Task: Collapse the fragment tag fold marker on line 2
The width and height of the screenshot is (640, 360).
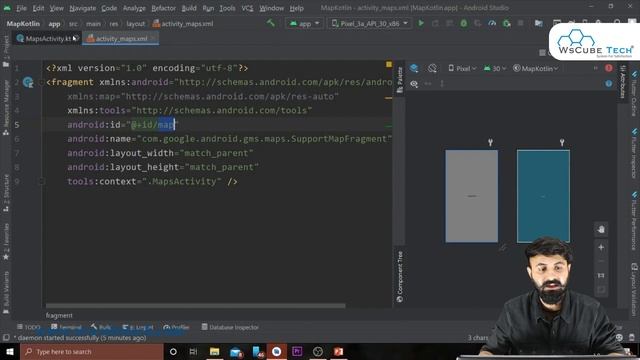Action: [41, 82]
